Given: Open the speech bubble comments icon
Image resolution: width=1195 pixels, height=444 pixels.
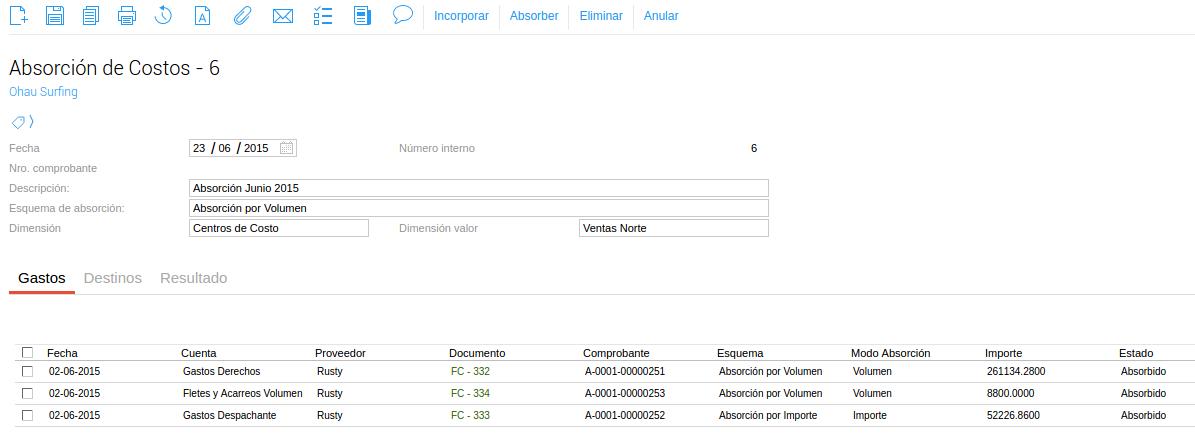Looking at the screenshot, I should (403, 14).
